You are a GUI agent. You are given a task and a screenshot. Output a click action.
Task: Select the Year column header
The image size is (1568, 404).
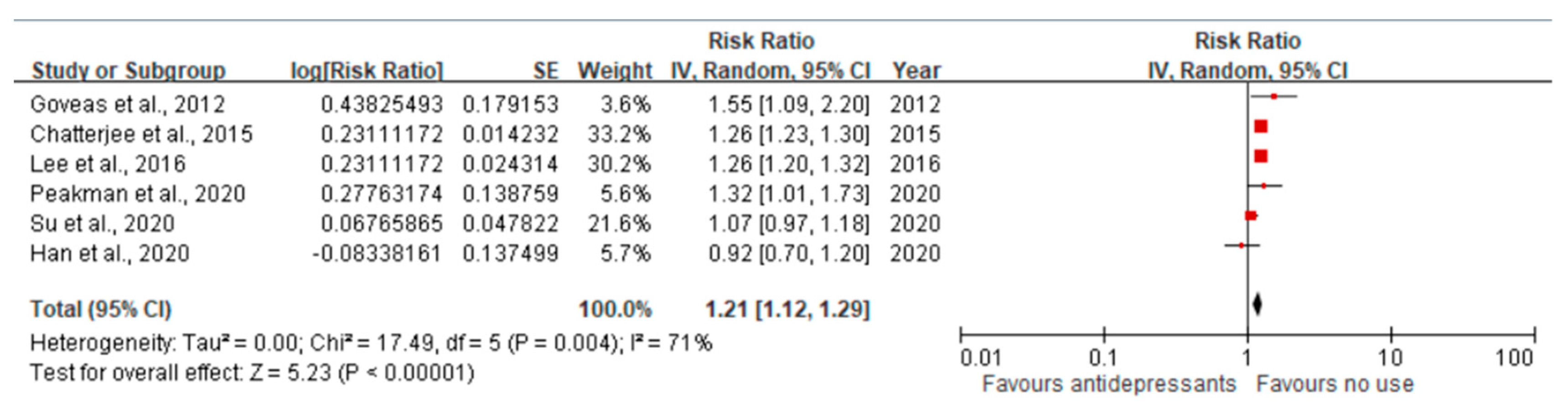(x=916, y=71)
